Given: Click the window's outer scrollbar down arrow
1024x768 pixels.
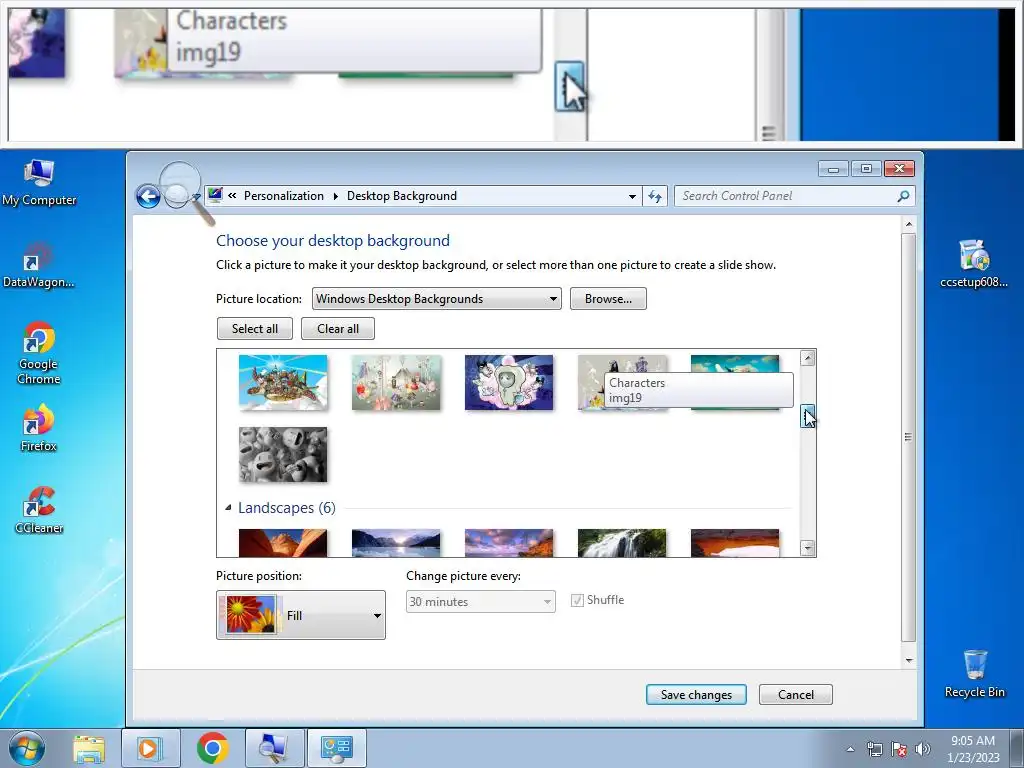Looking at the screenshot, I should click(908, 660).
